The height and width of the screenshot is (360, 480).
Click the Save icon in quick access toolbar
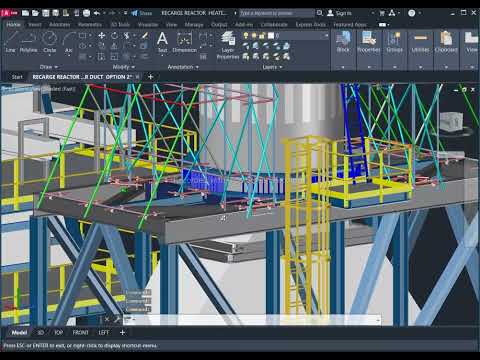coord(46,13)
